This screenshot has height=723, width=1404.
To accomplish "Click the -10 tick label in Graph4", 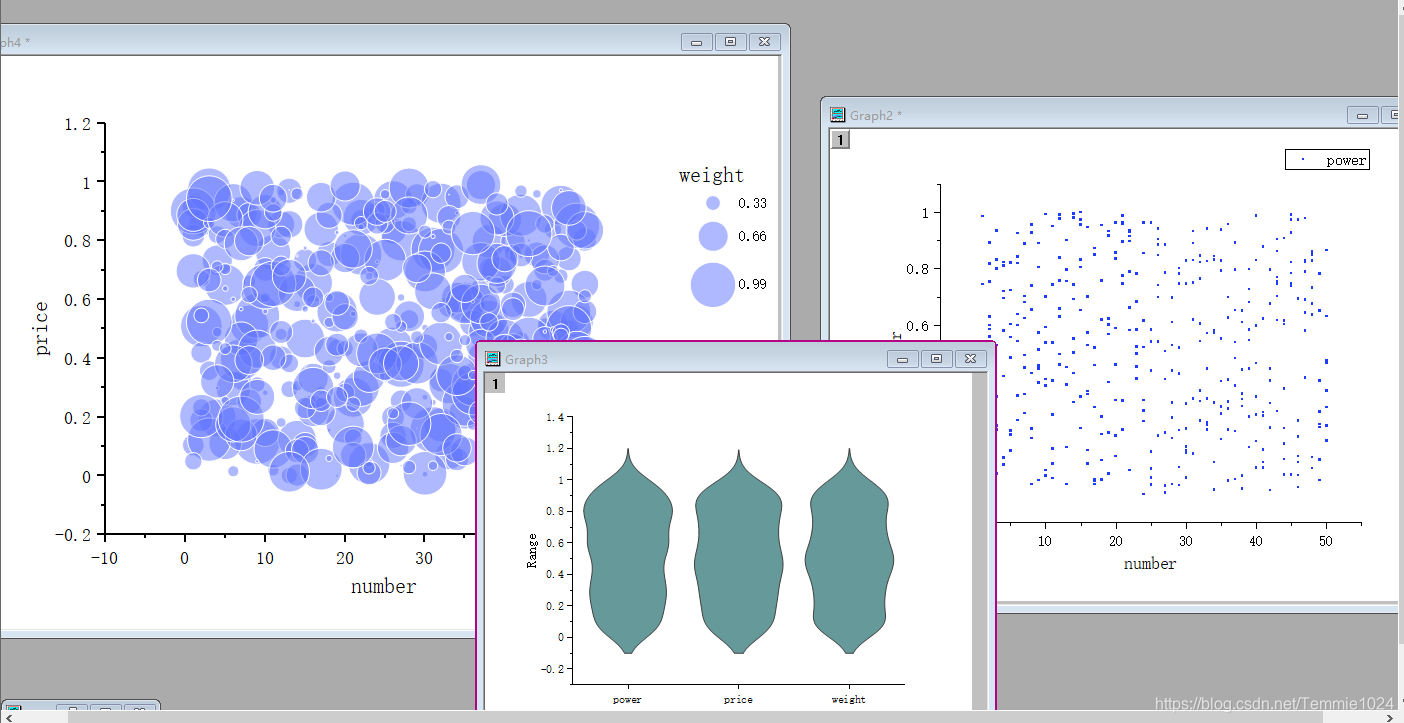I will pos(104,558).
